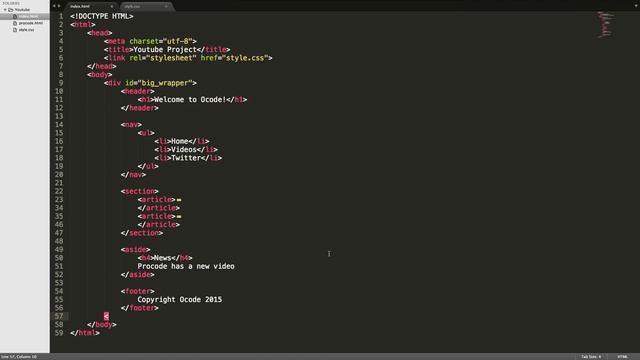Screen dimensions: 640x360
Task: Click the Youtube folder icon in sidebar
Action: 11,9
